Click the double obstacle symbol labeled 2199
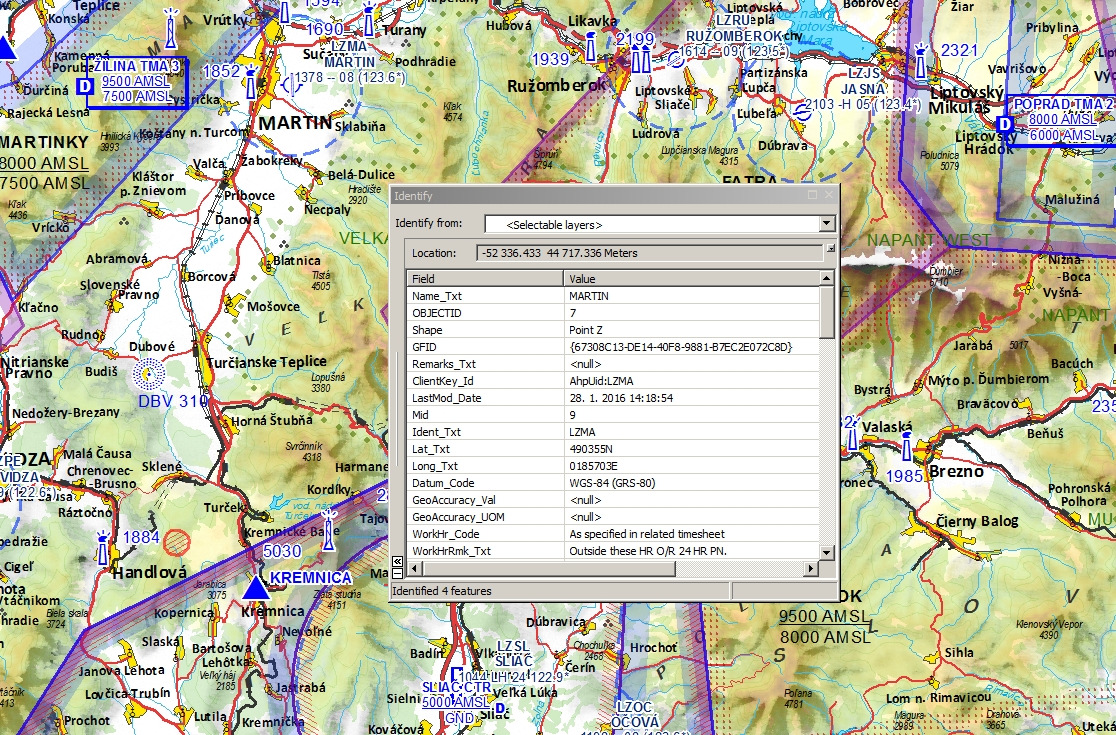1116x735 pixels. (641, 58)
